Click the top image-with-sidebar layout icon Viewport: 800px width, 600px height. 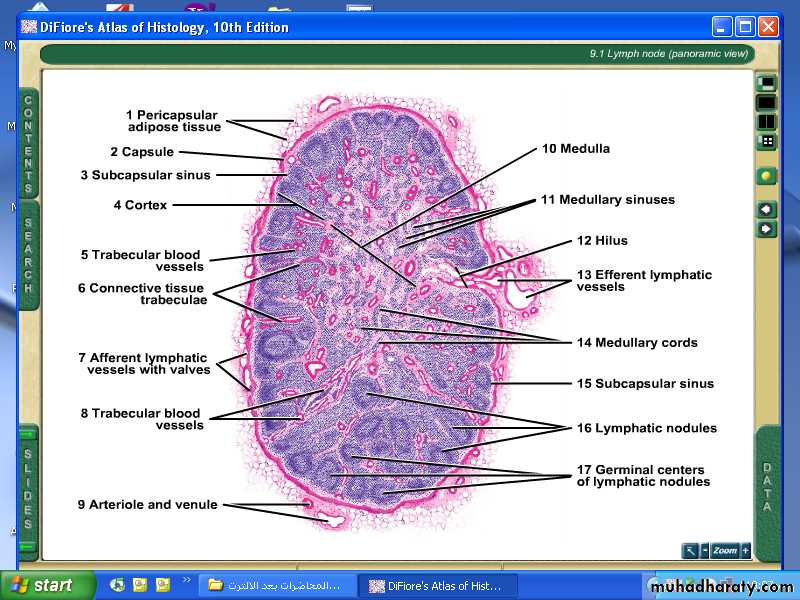[x=767, y=83]
